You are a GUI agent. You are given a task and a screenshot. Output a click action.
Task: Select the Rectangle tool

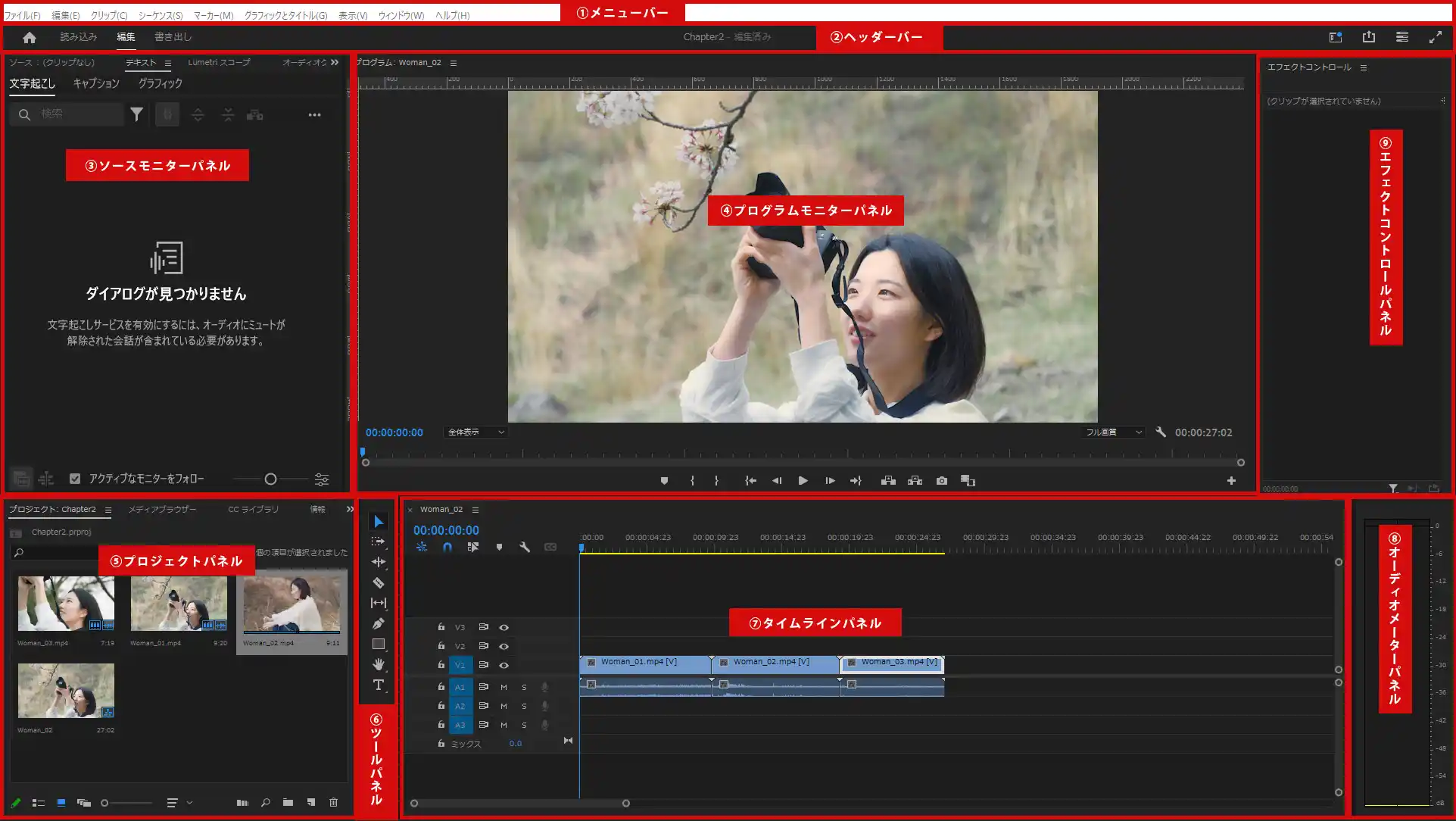(x=379, y=645)
